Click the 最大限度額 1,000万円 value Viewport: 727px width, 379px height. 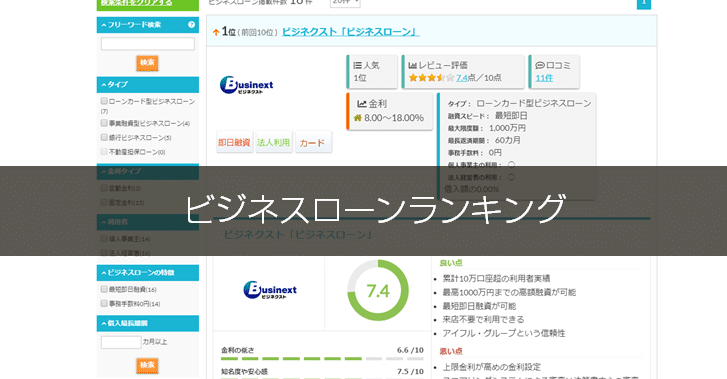[507, 128]
